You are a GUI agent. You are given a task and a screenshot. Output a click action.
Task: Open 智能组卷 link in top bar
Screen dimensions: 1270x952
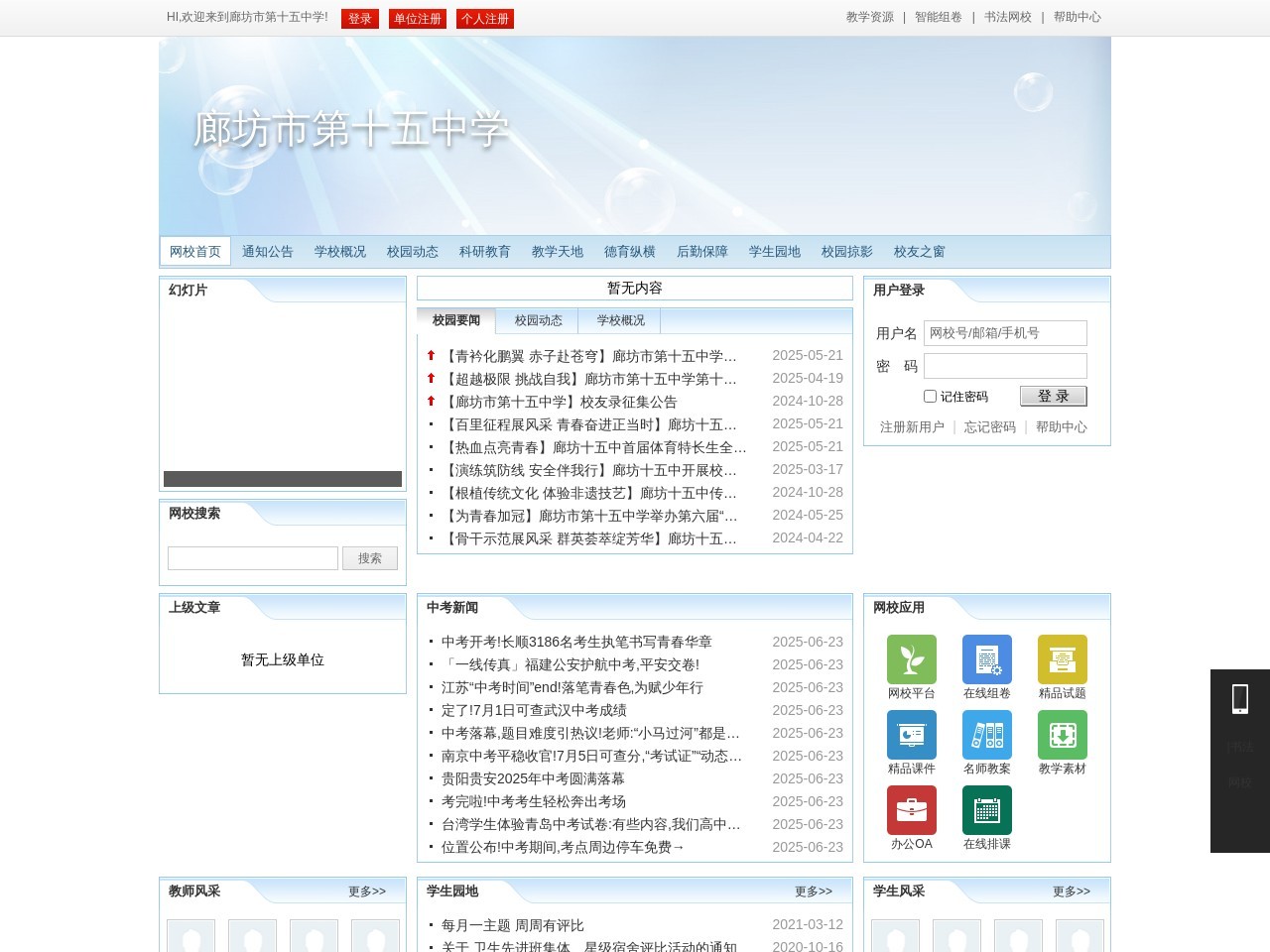point(939,17)
